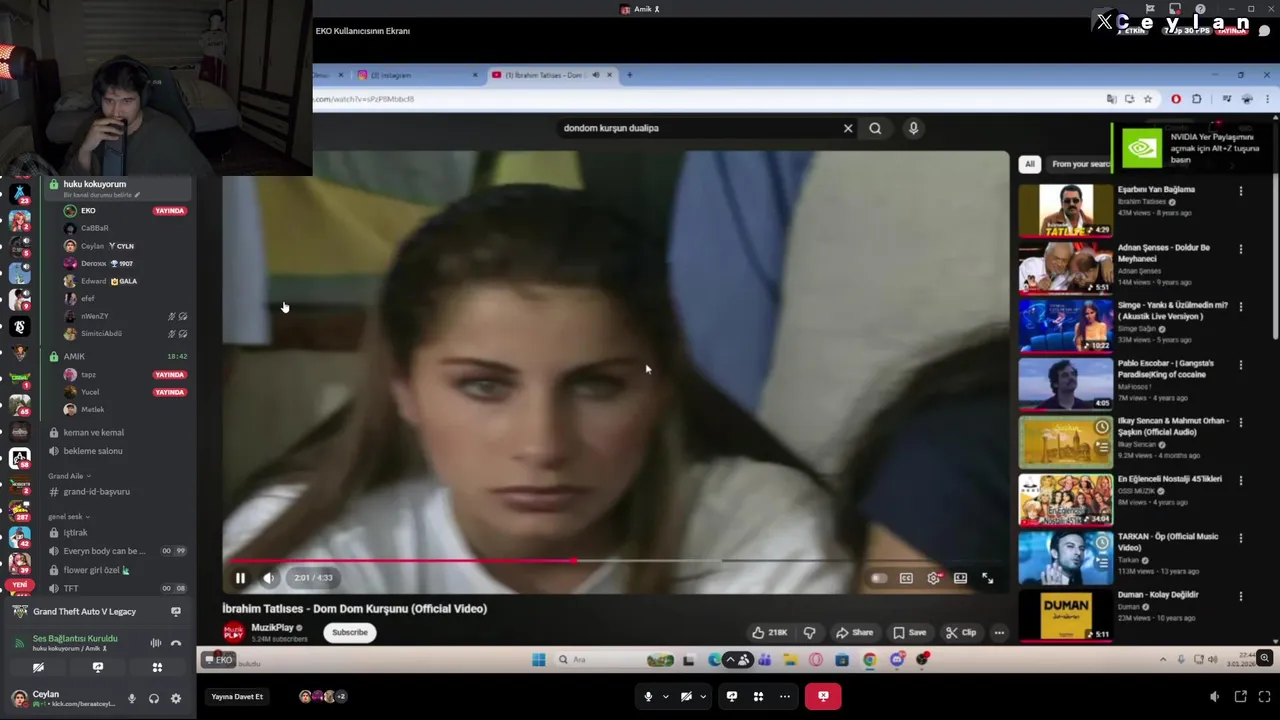Click the search field containing 'dondom kurşun dualipa'

(x=698, y=128)
